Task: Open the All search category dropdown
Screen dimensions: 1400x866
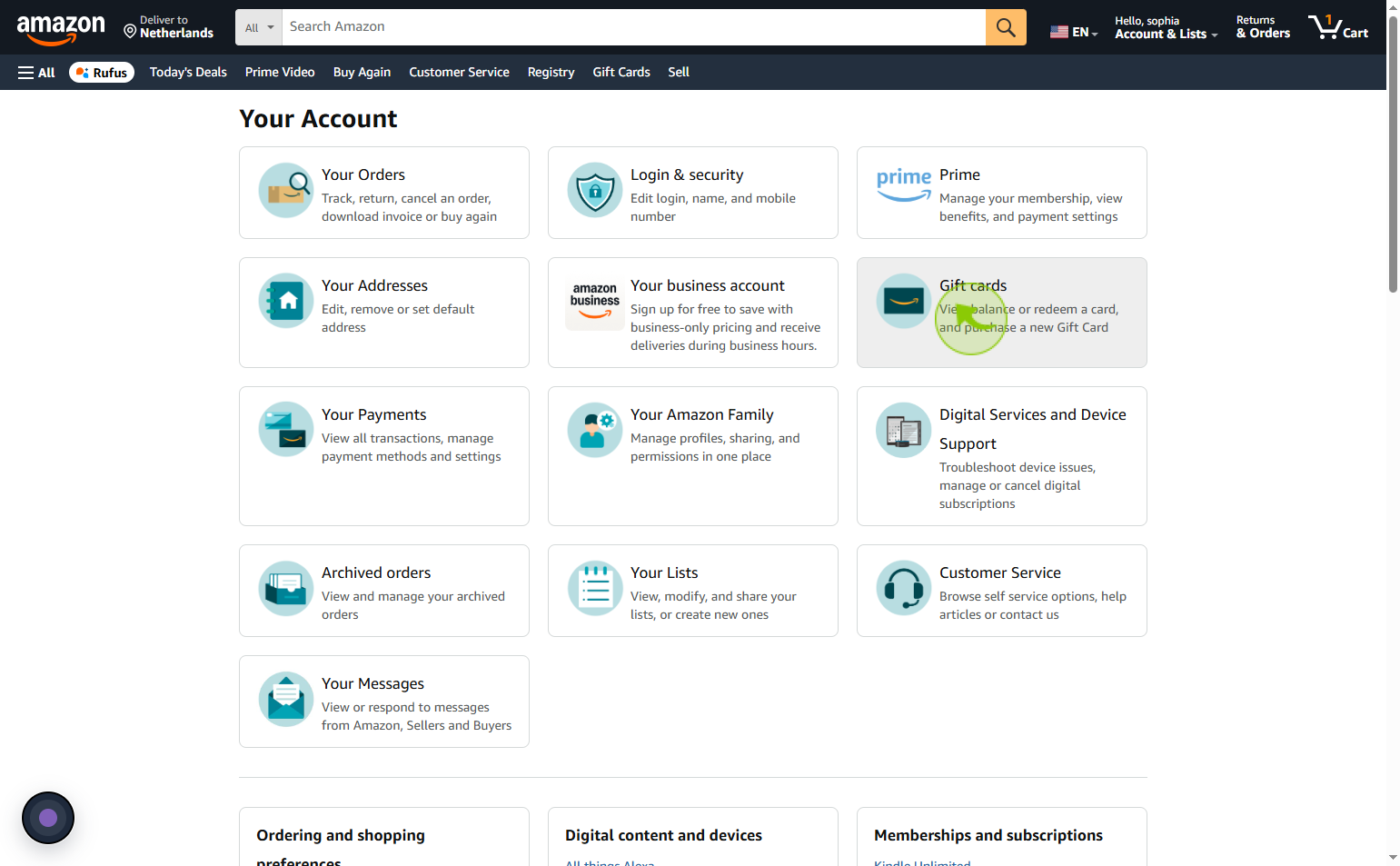Action: pyautogui.click(x=259, y=27)
